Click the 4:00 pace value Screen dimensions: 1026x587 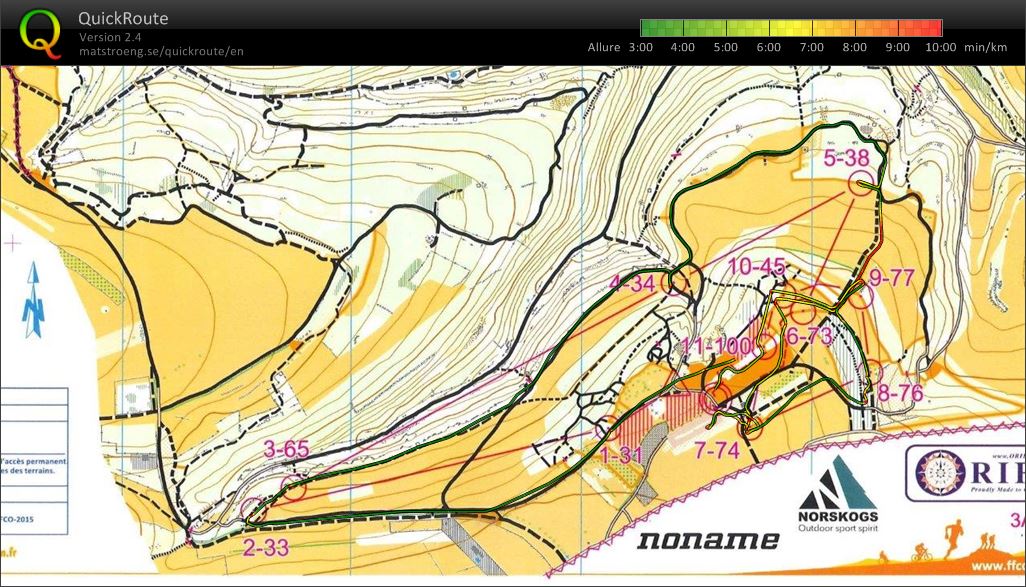(682, 47)
